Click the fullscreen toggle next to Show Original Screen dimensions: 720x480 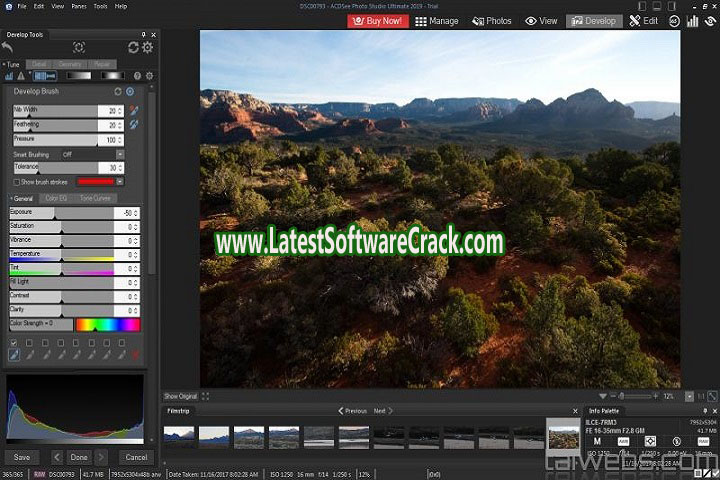[x=205, y=396]
